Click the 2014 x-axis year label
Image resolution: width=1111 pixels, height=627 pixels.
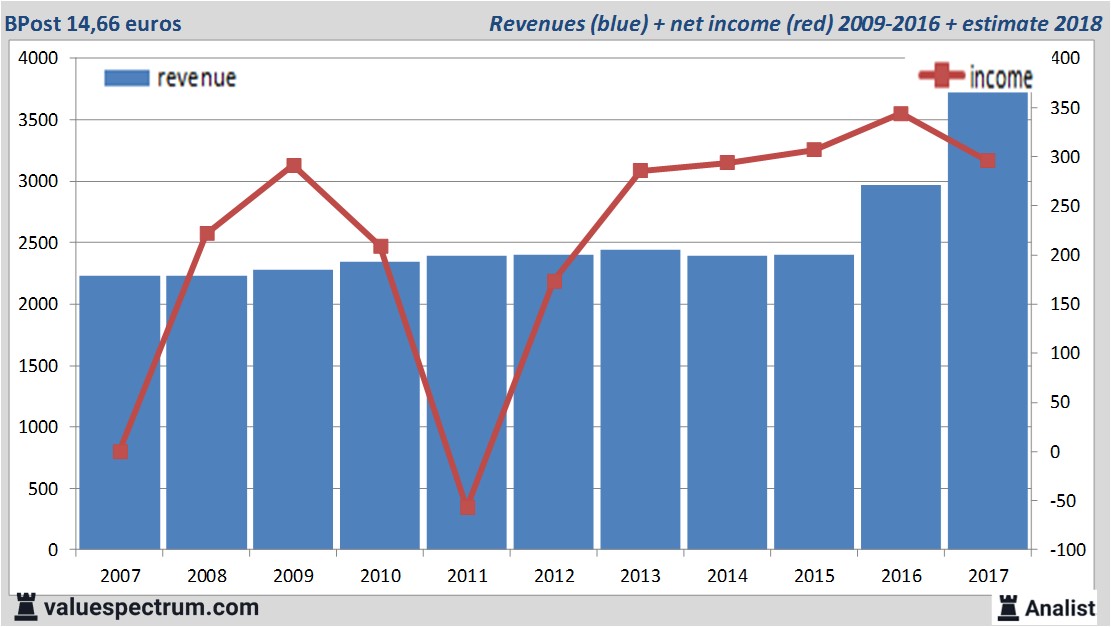727,576
